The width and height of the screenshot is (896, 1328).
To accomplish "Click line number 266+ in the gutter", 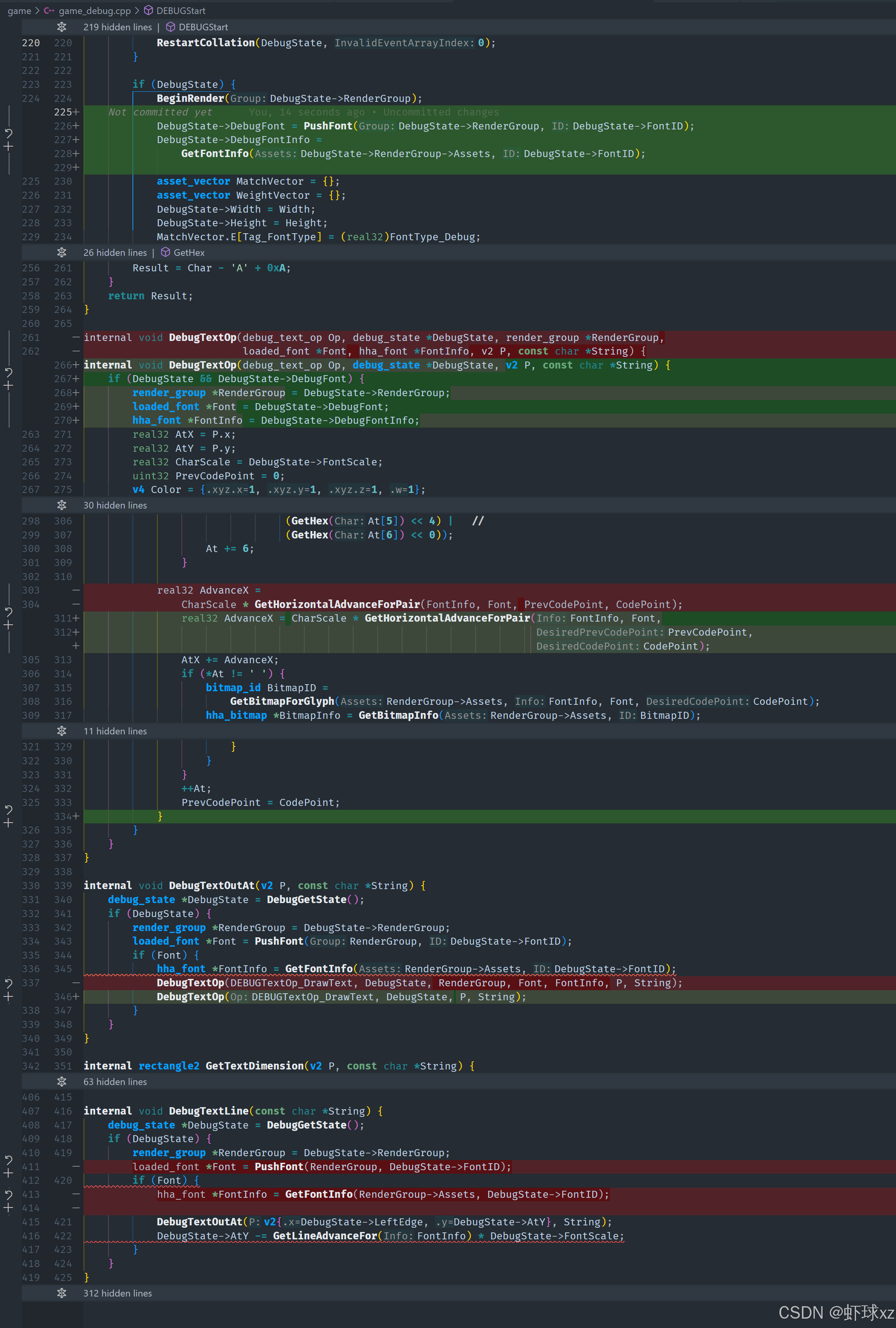I will pos(66,365).
